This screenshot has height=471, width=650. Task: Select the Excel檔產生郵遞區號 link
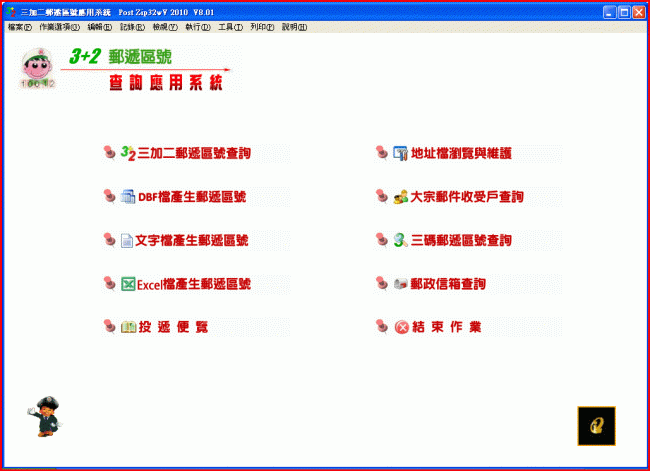coord(193,284)
